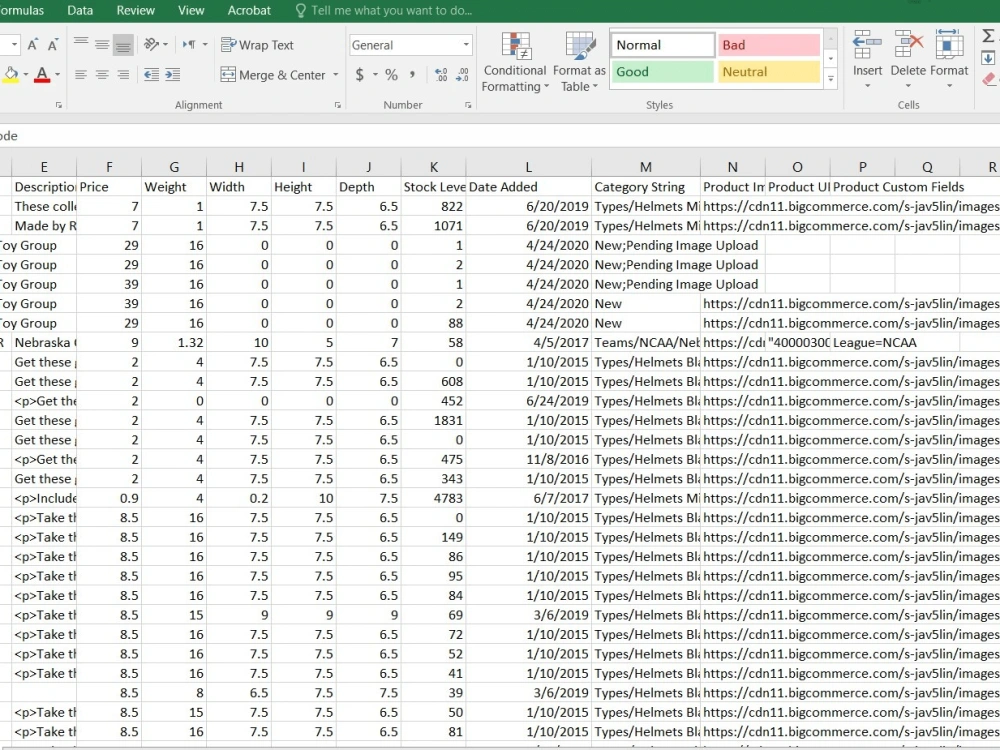1000x750 pixels.
Task: Open Merge & Center dropdown arrow
Action: [x=335, y=75]
